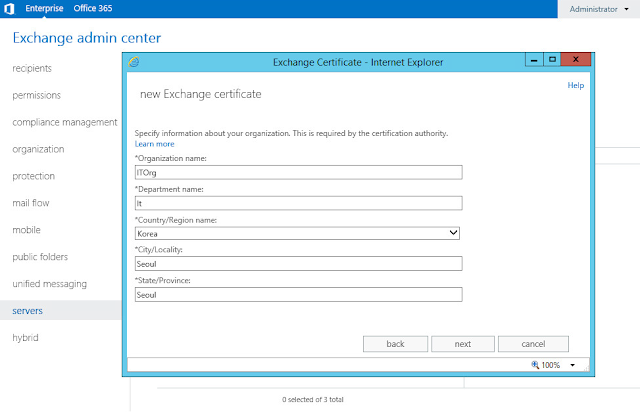Close the Exchange Certificate window
Image resolution: width=640 pixels, height=412 pixels.
click(x=576, y=60)
